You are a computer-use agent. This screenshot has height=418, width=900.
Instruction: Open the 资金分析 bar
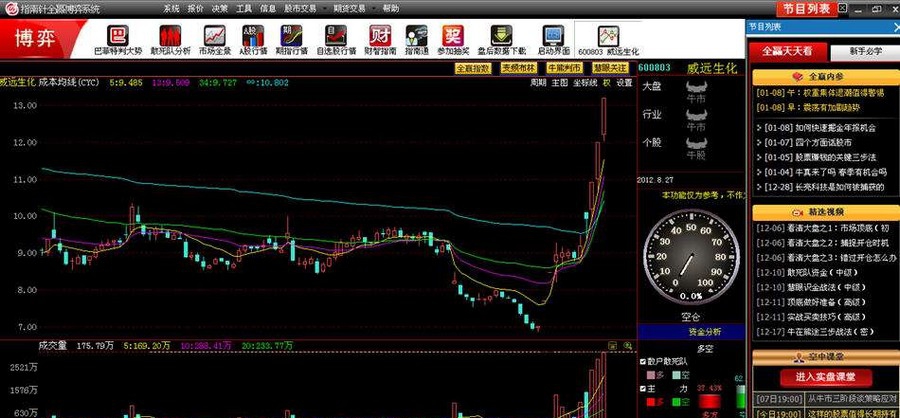[692, 331]
